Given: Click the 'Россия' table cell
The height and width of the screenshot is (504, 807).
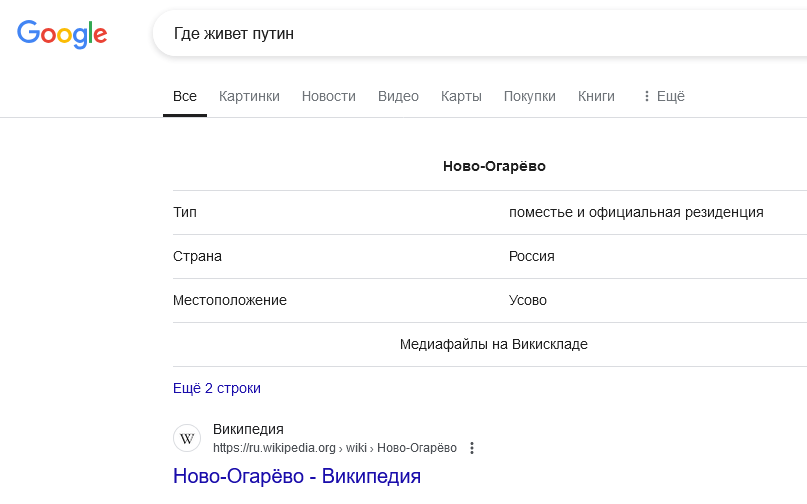Looking at the screenshot, I should [532, 256].
